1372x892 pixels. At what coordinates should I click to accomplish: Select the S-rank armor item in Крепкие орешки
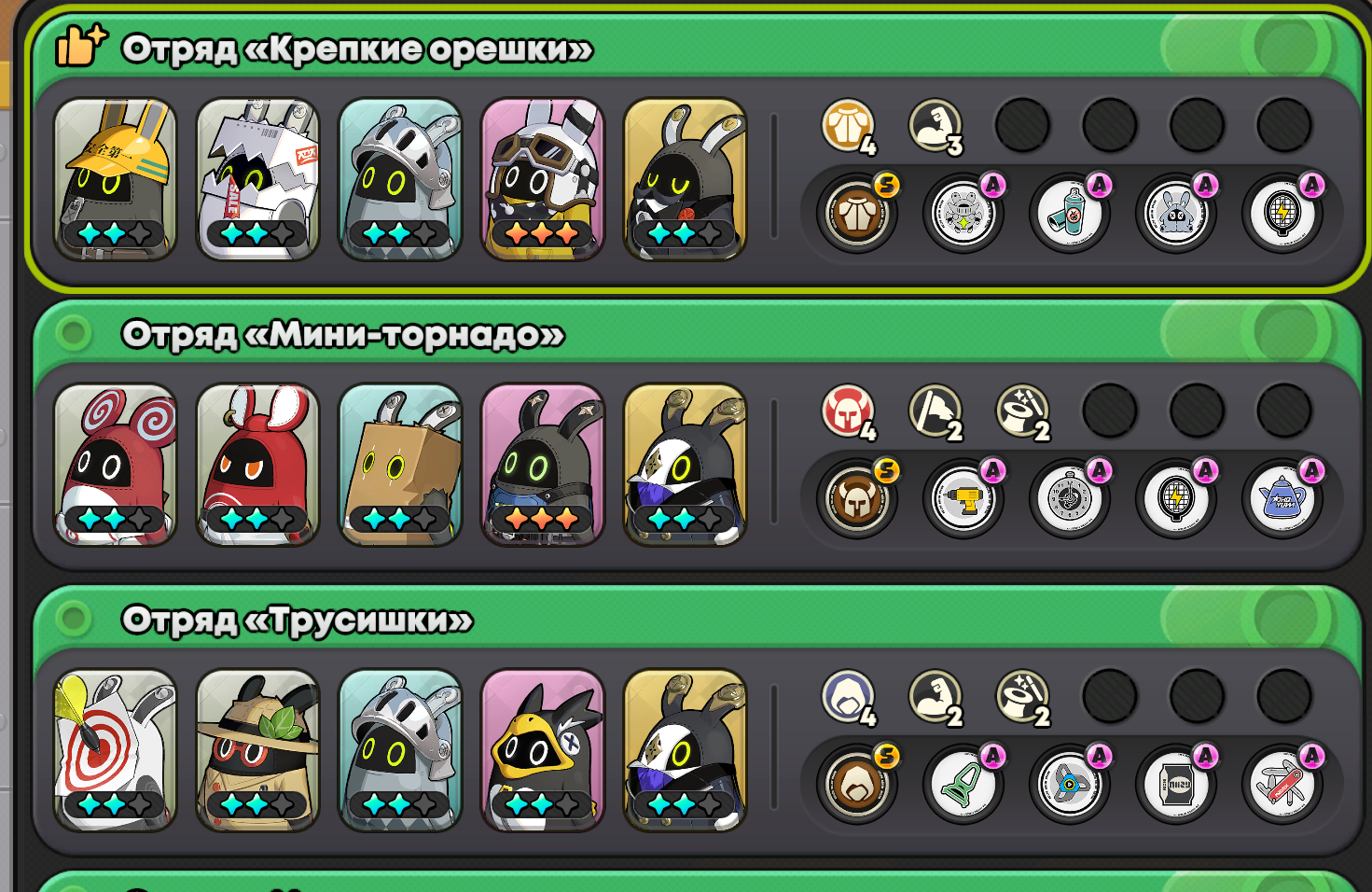point(857,213)
